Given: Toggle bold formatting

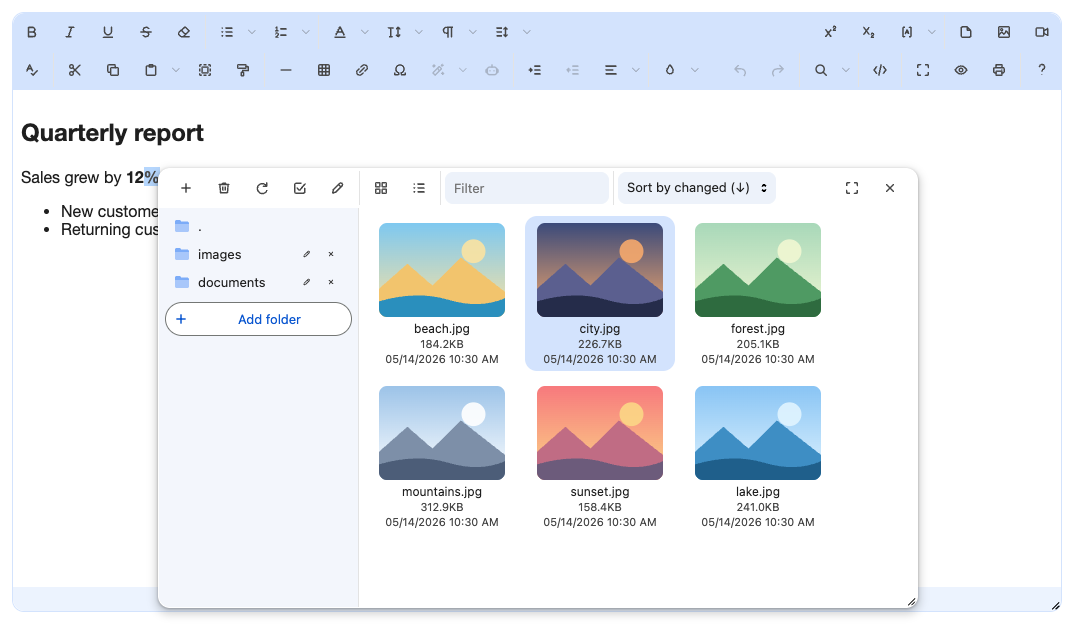Looking at the screenshot, I should click(32, 32).
